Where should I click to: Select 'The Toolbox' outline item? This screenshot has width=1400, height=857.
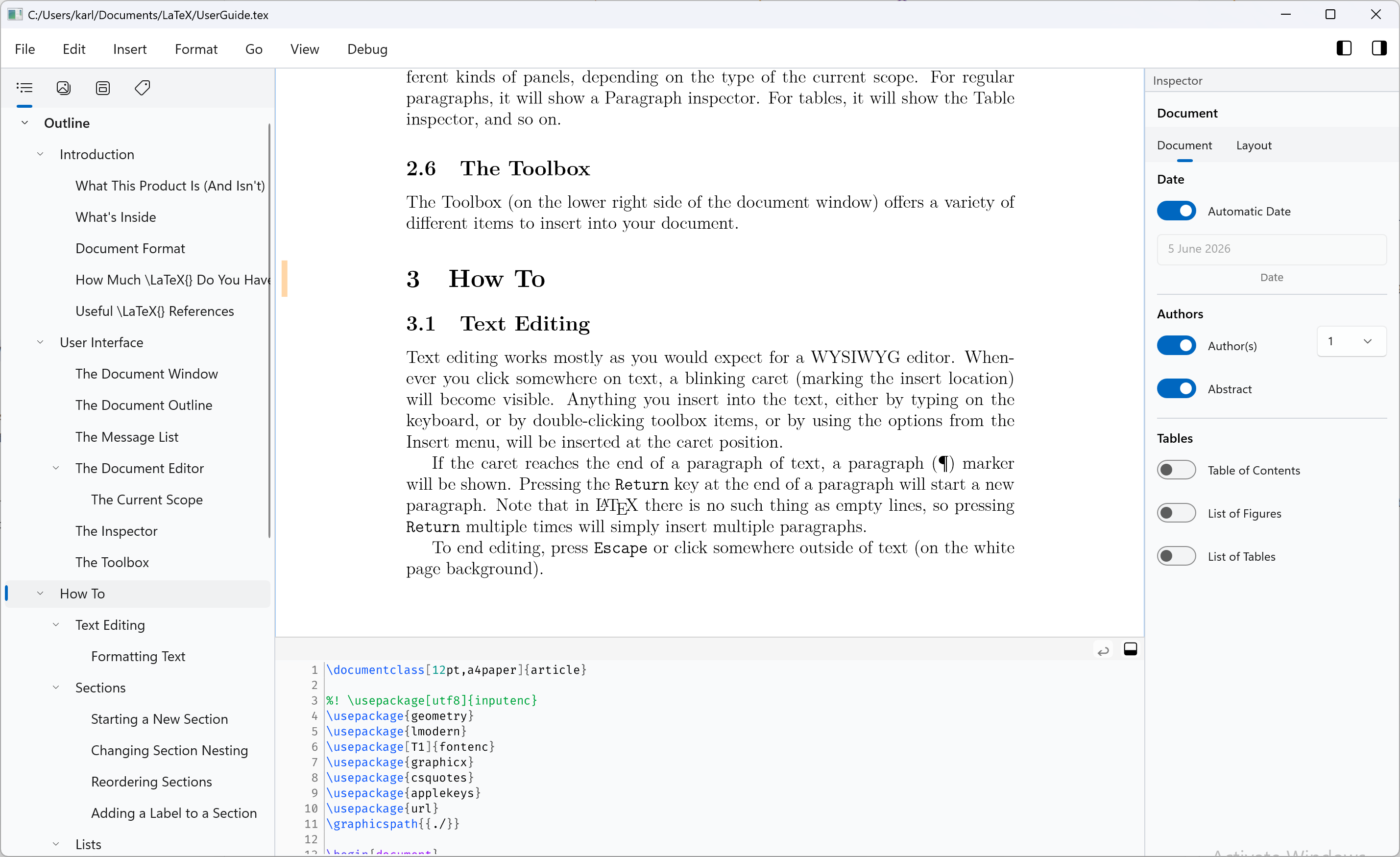click(112, 562)
